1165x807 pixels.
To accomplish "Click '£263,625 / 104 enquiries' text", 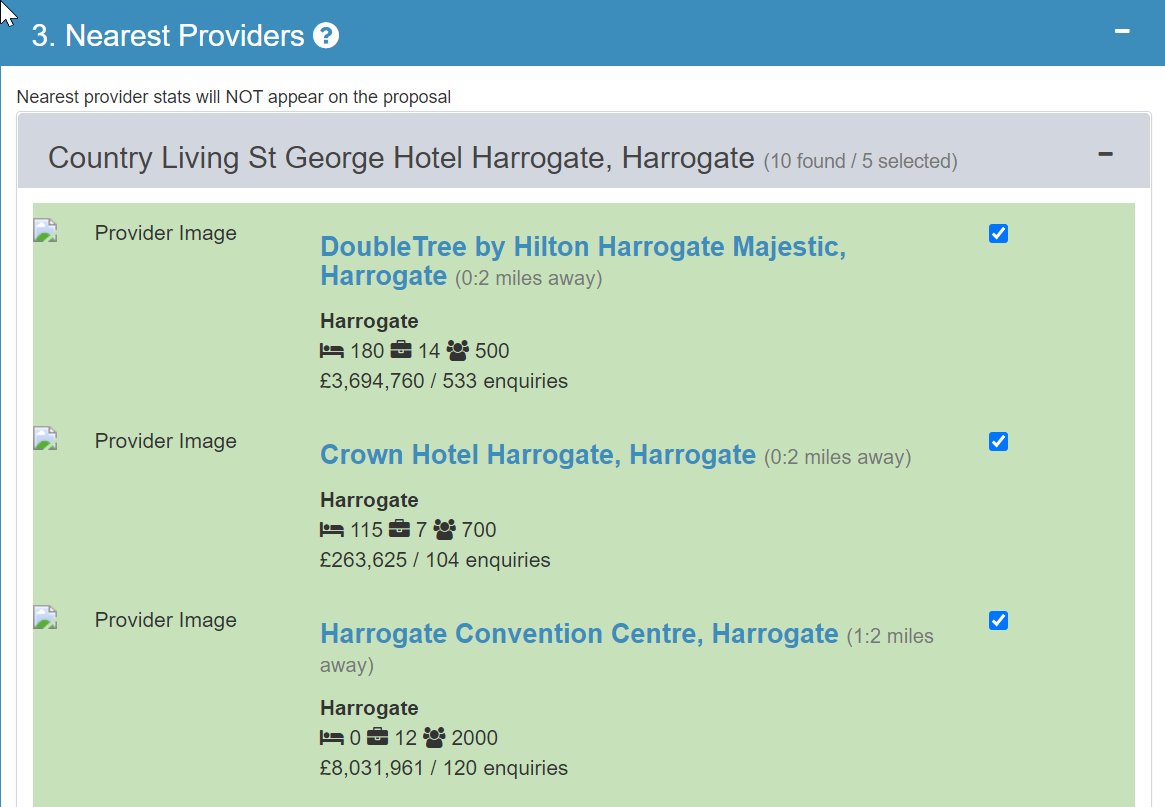I will pyautogui.click(x=435, y=560).
